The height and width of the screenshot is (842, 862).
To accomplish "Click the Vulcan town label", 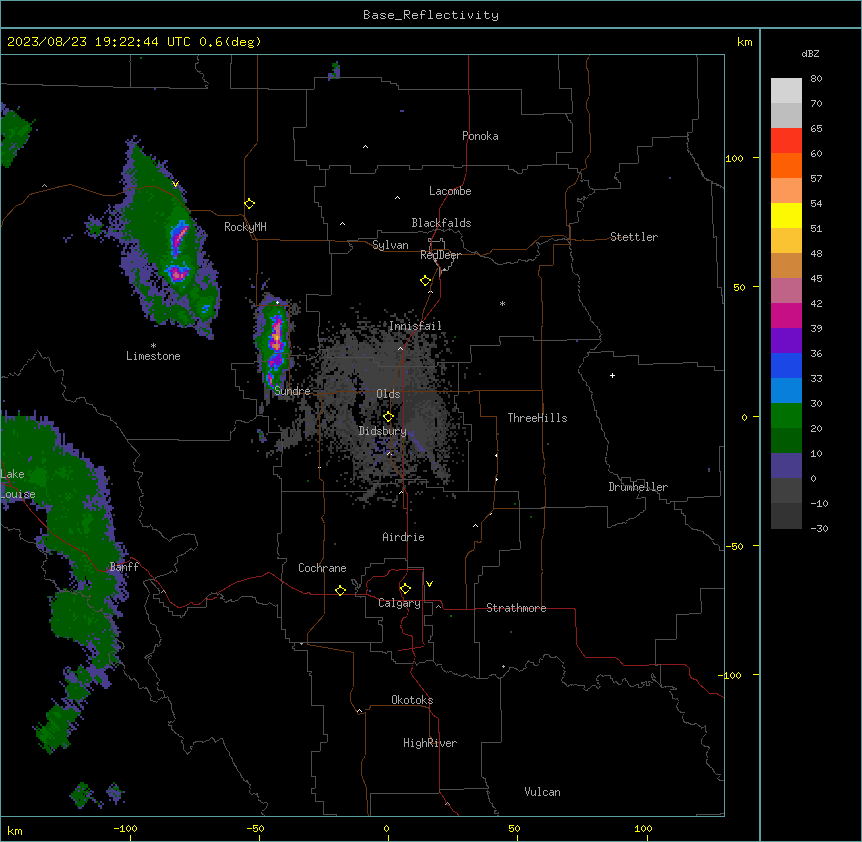I will [x=542, y=792].
